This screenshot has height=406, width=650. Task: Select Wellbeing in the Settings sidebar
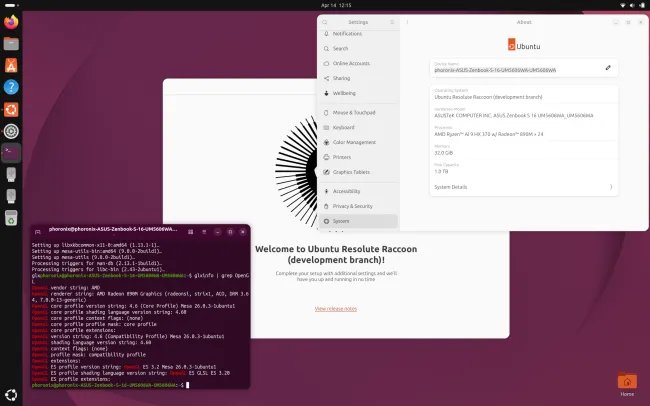pos(359,93)
